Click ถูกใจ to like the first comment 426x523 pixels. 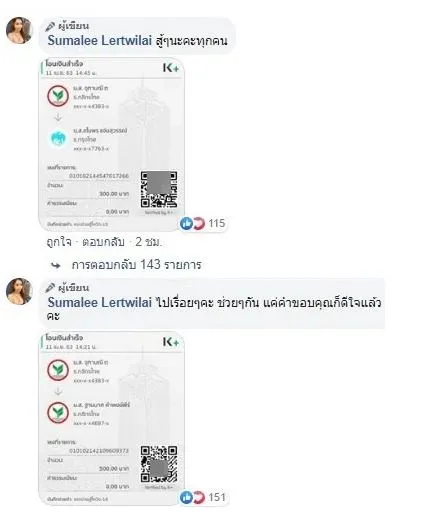(59, 242)
